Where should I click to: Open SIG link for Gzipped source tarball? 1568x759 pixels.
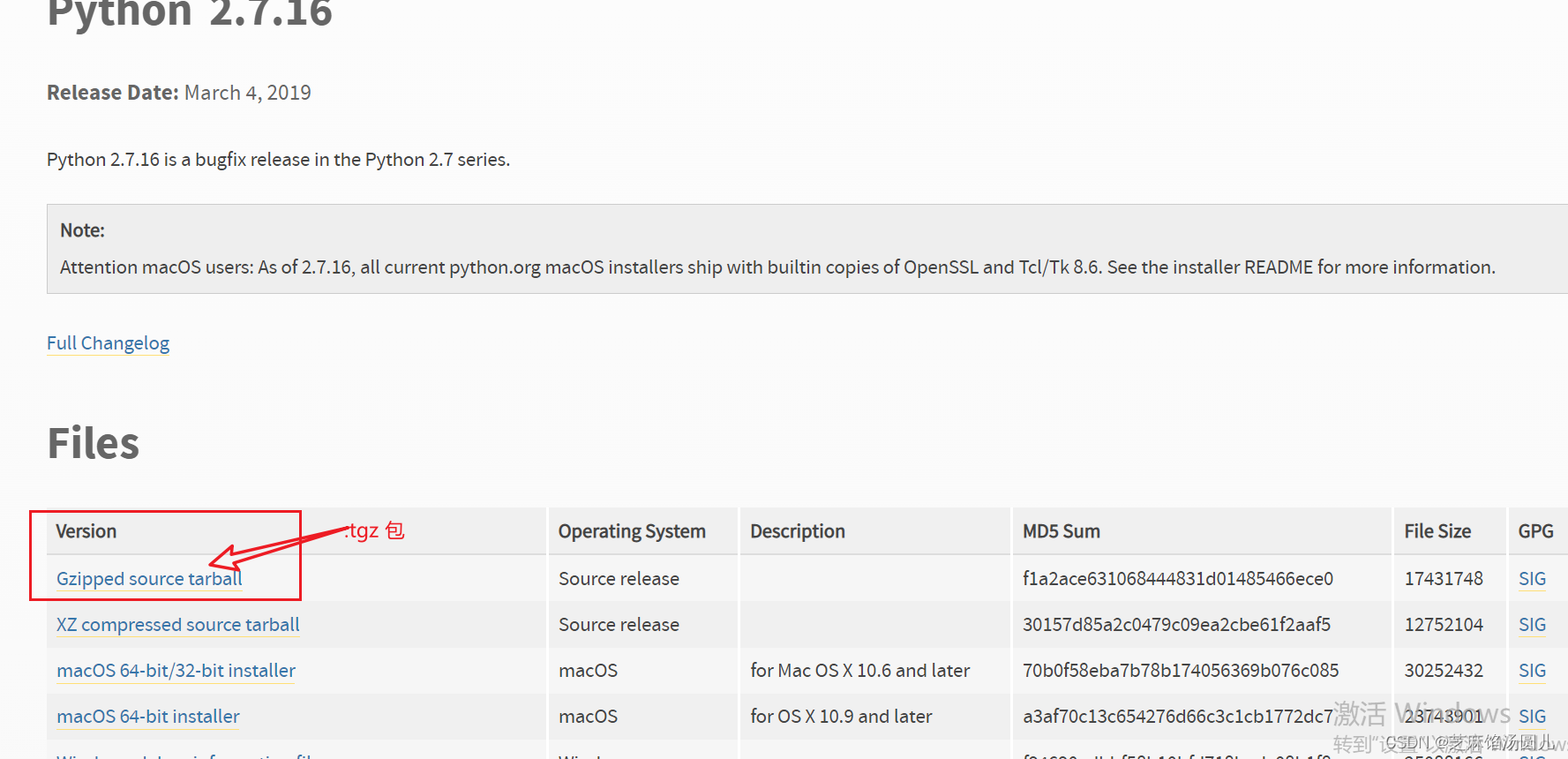[x=1532, y=579]
